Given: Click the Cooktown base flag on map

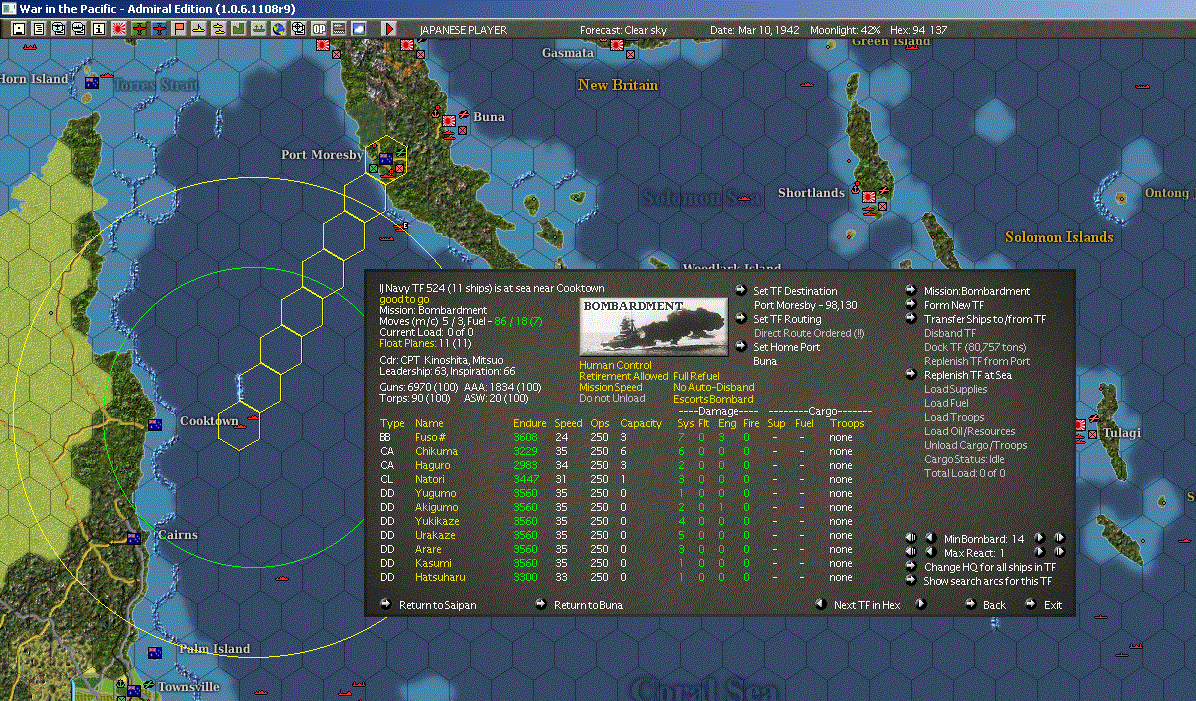Looking at the screenshot, I should coord(155,425).
